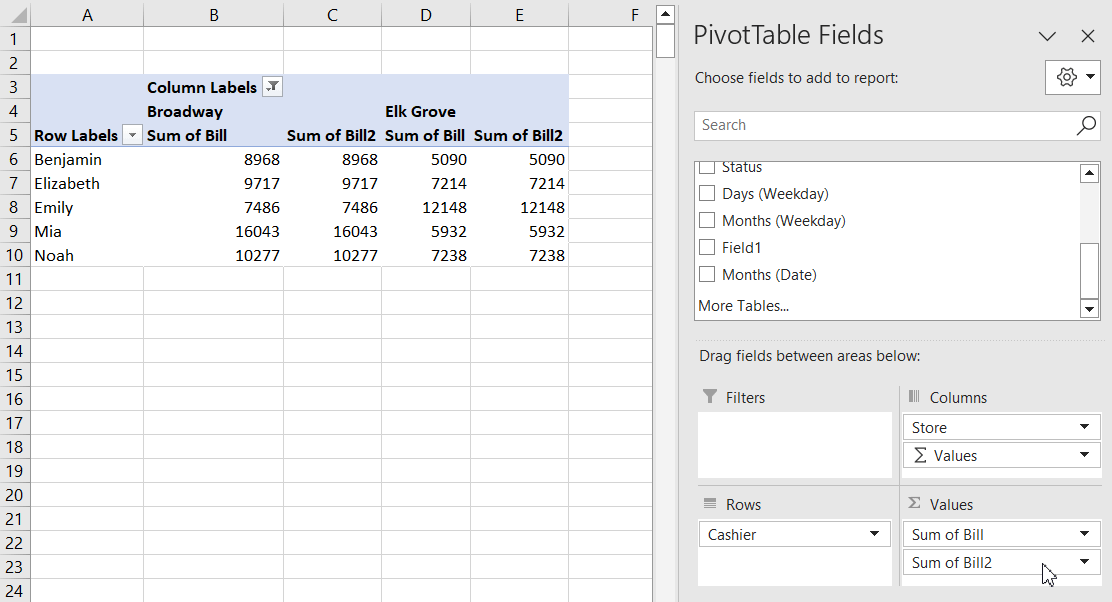
Task: Click the search magnifier icon
Action: [x=1085, y=125]
